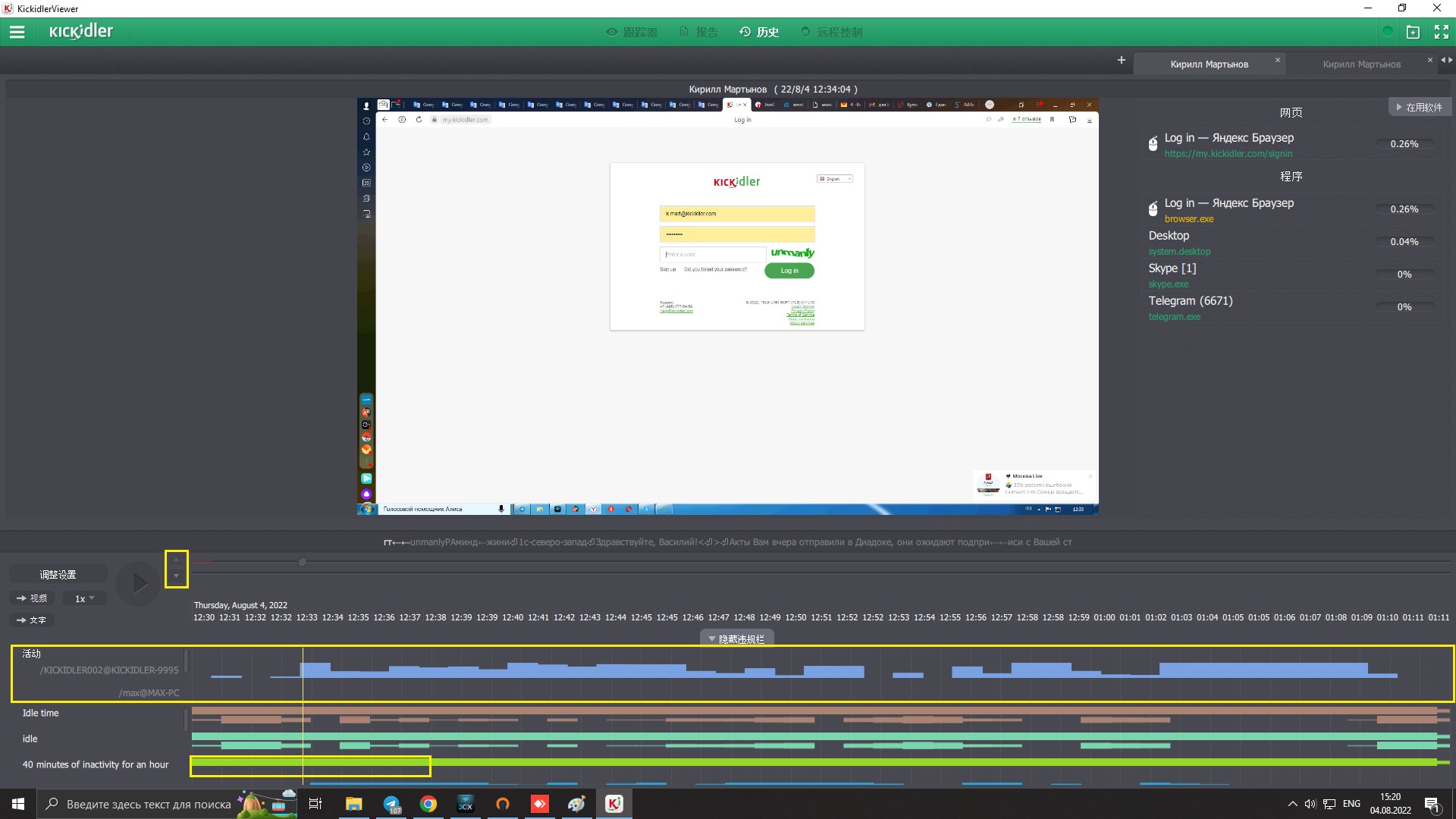Click the down arrow next to play
This screenshot has height=819, width=1456.
click(x=176, y=576)
